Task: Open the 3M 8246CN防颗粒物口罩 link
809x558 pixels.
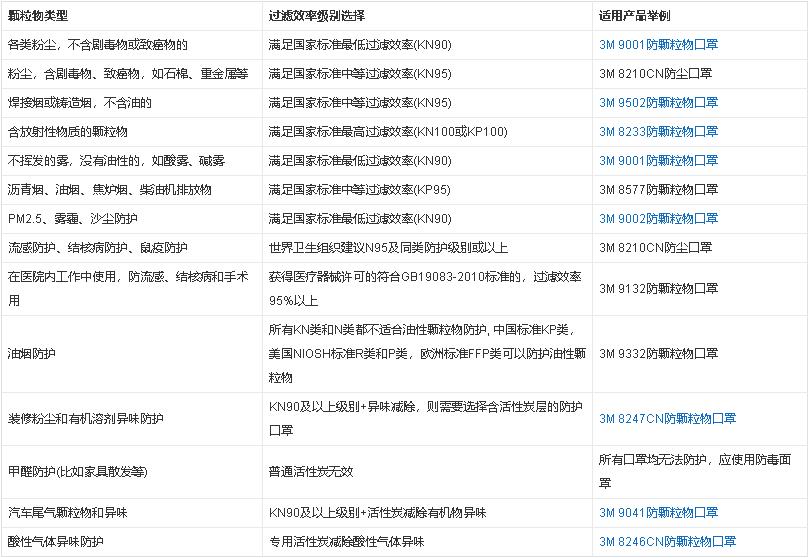Action: click(x=667, y=542)
